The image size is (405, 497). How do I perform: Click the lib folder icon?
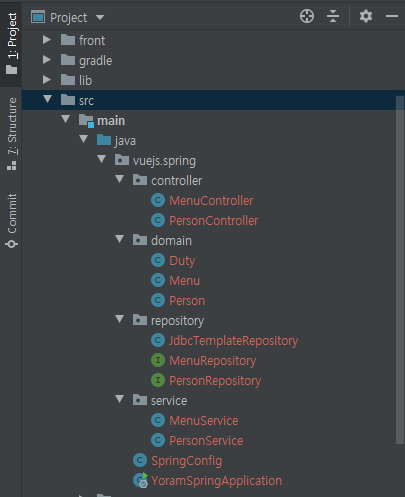(x=68, y=80)
